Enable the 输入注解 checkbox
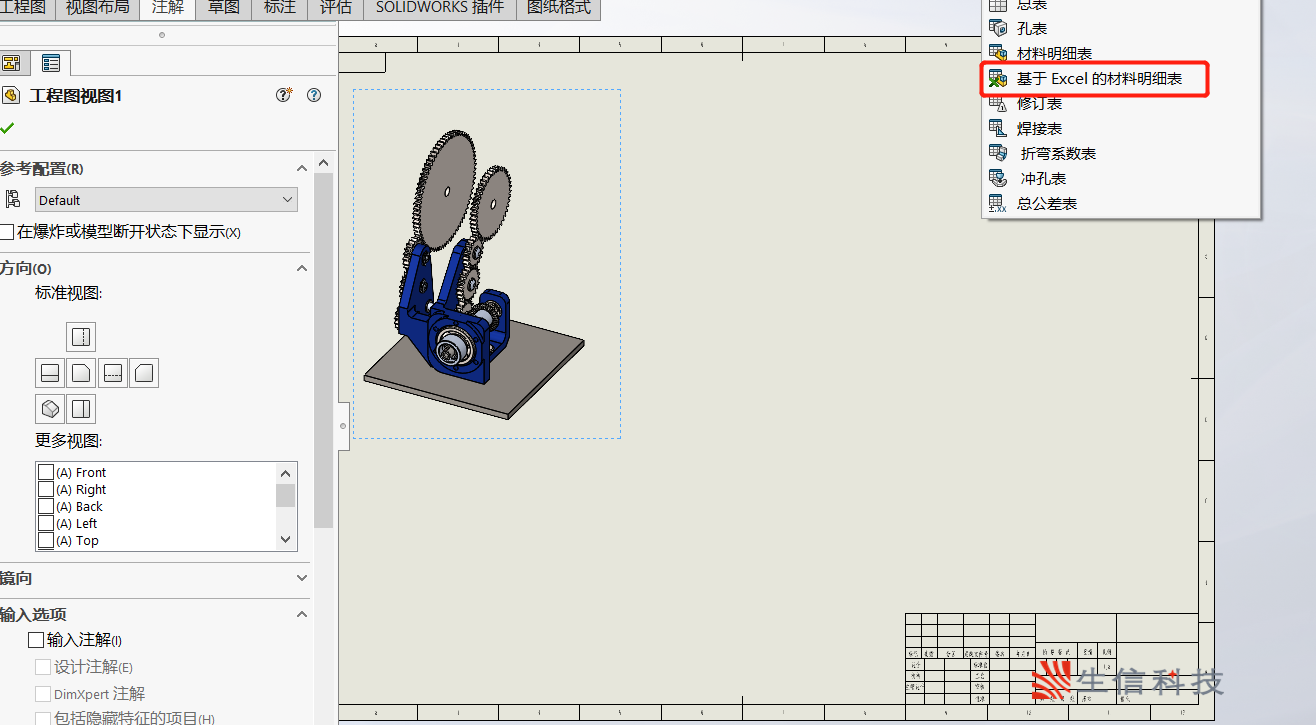 [x=36, y=640]
